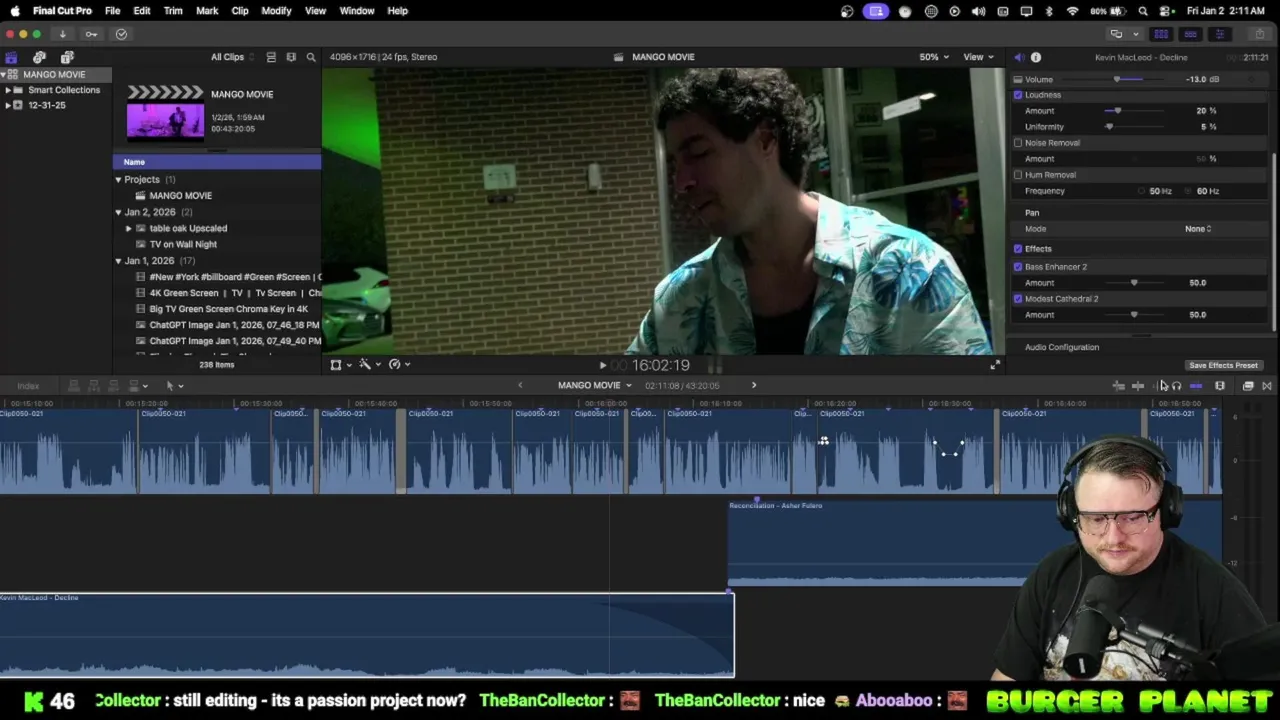Open clip appearance and filtering options
This screenshot has width=1280, height=720.
pyautogui.click(x=291, y=57)
